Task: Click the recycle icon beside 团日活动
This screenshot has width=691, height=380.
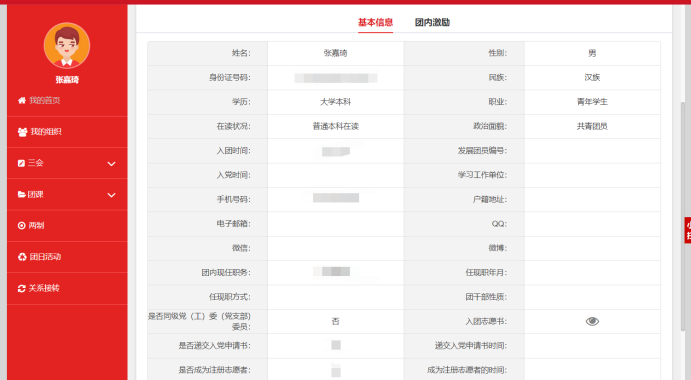Action: 22,257
